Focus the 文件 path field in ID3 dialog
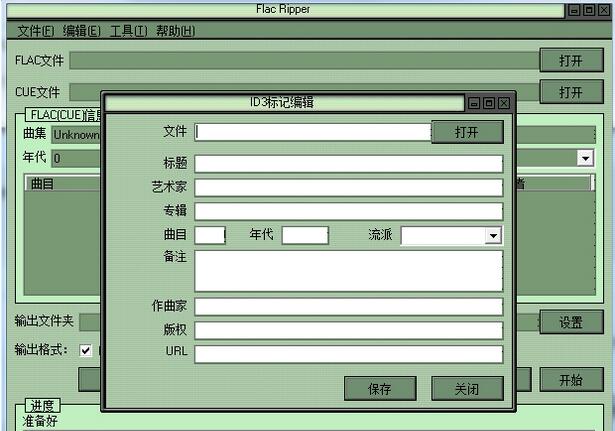The height and width of the screenshot is (431, 615). coord(313,132)
